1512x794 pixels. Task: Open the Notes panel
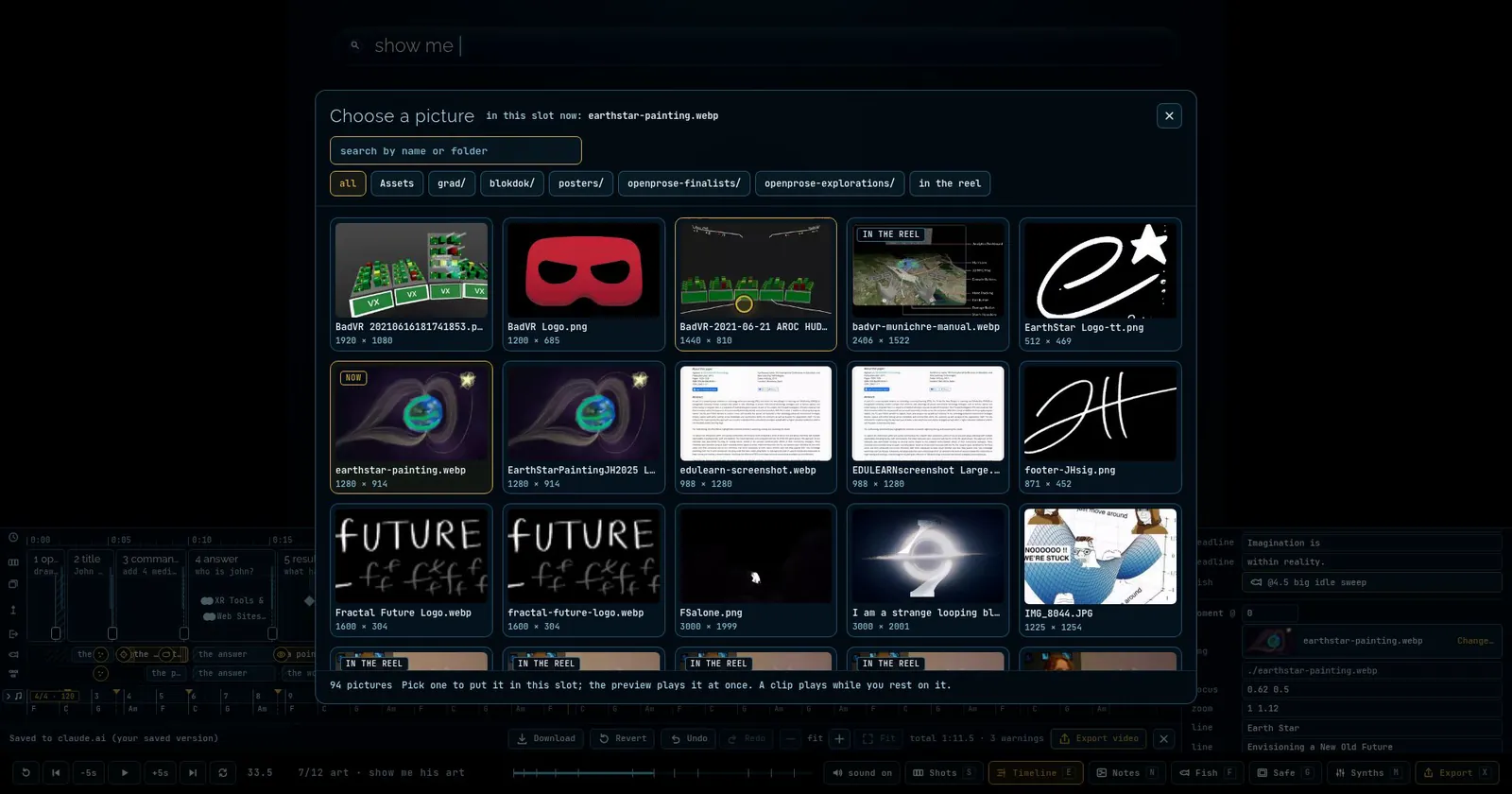(1126, 772)
